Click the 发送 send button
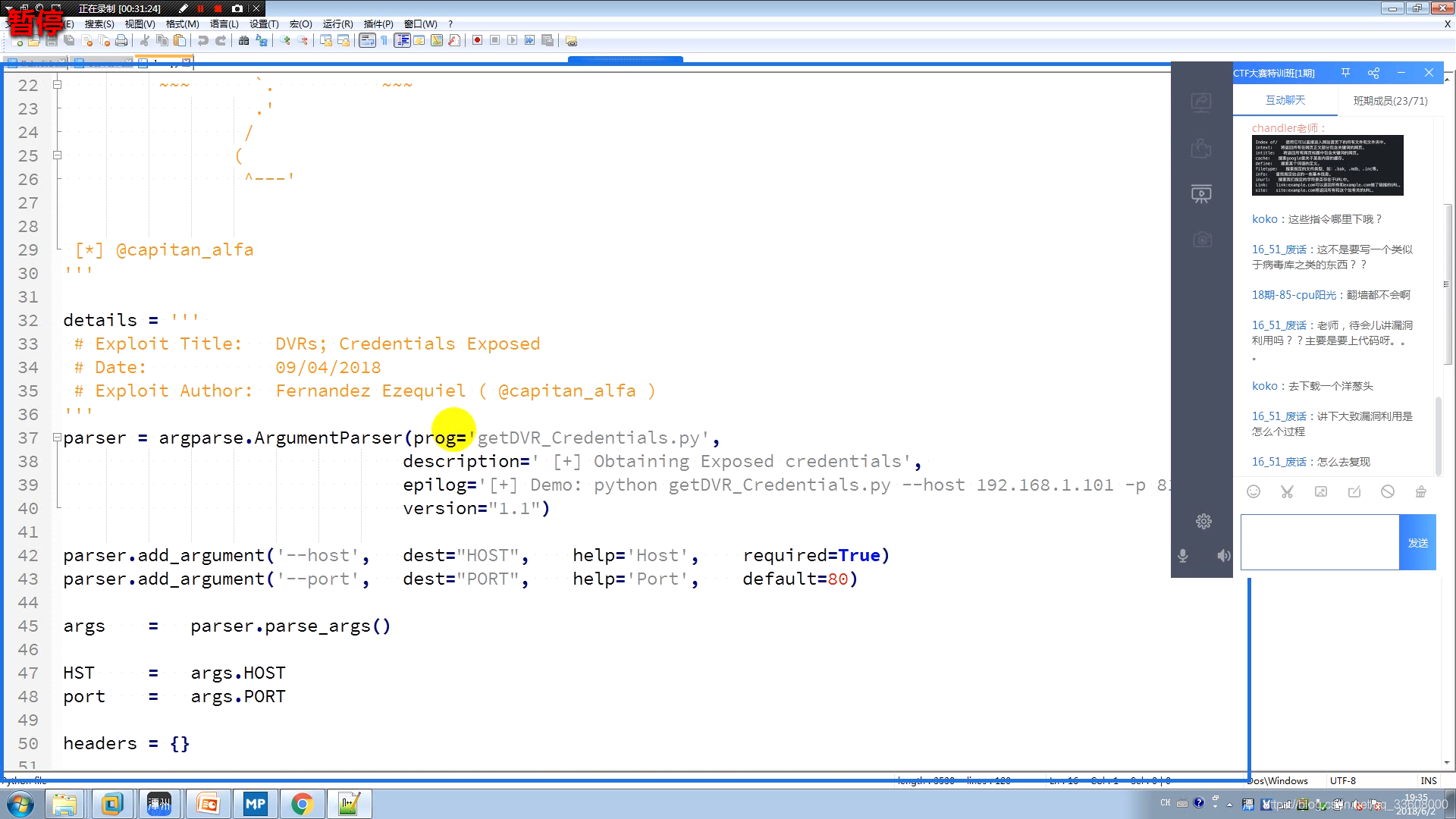The height and width of the screenshot is (819, 1456). (x=1417, y=543)
